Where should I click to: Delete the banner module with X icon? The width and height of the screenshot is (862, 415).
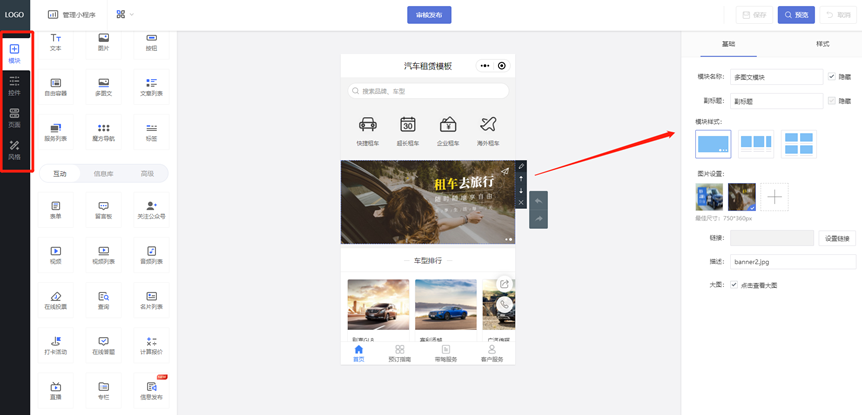(521, 202)
